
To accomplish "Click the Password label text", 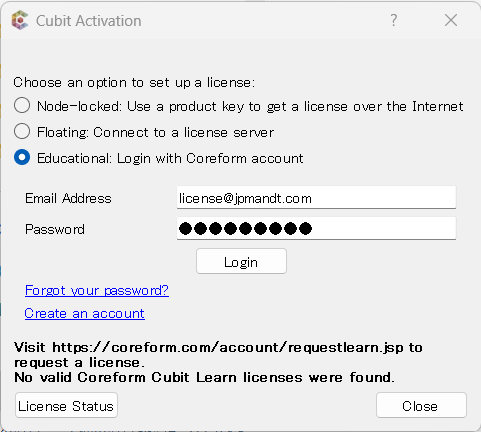I will [55, 229].
